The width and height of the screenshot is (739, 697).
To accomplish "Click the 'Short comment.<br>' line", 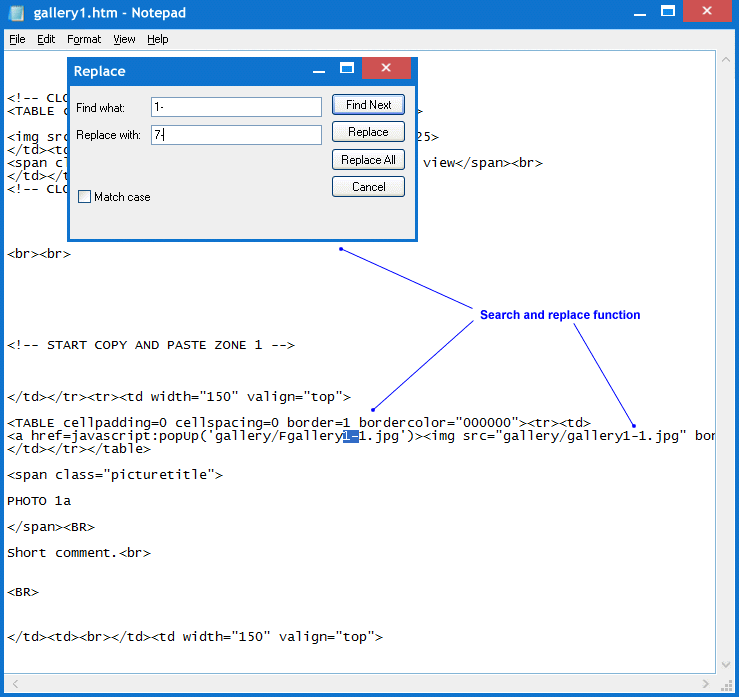I will click(x=79, y=552).
